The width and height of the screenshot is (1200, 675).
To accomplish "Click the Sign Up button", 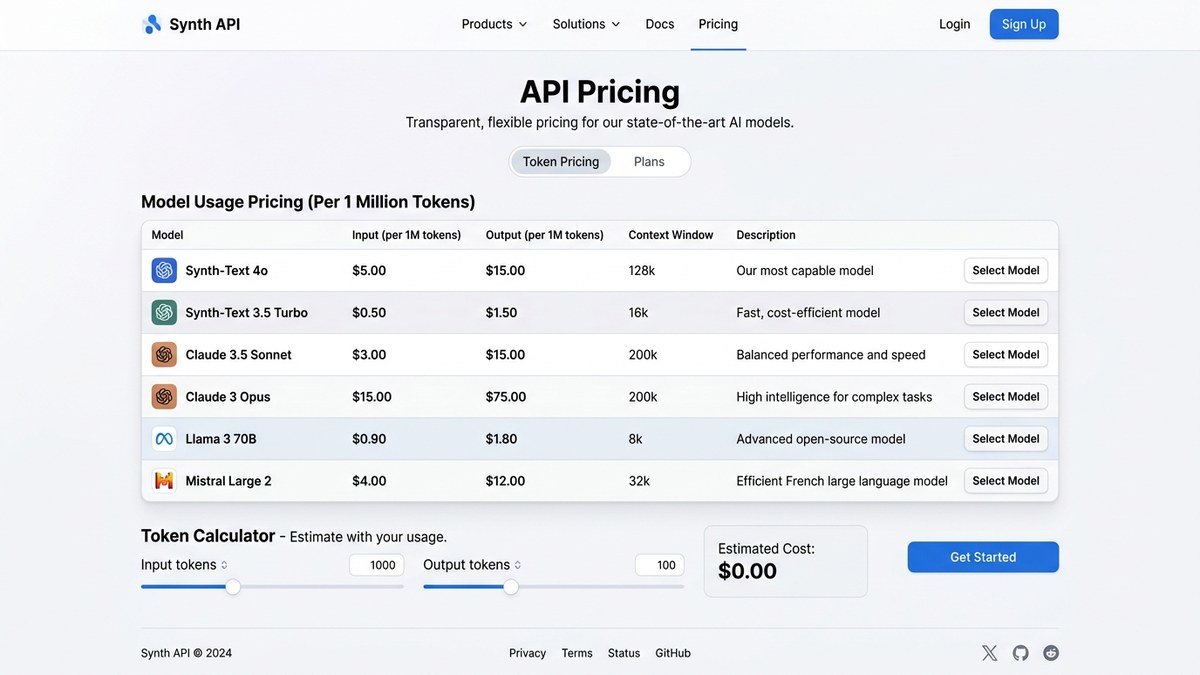I will tap(1024, 24).
